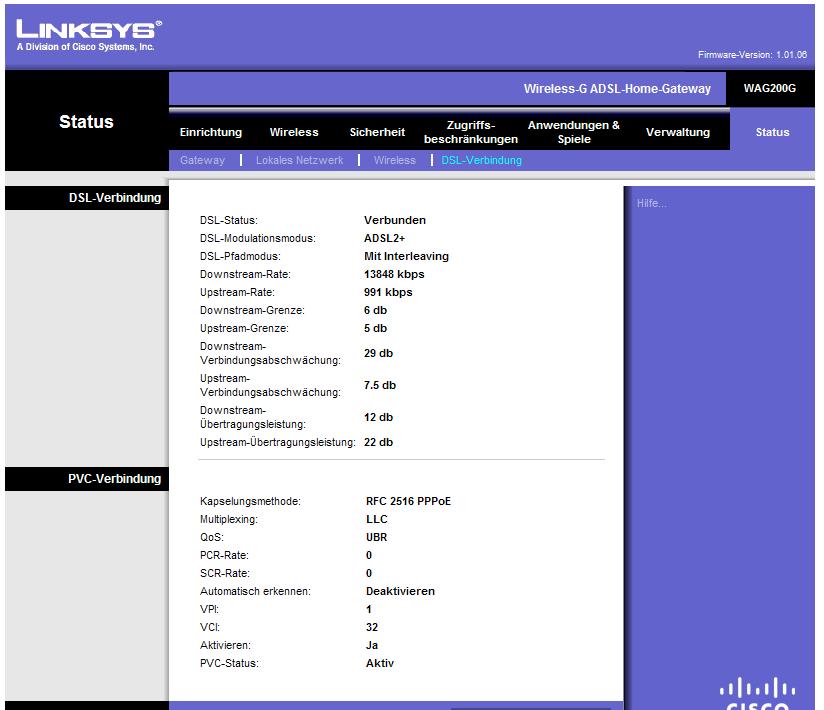Switch to the Wireless main navigation tab
The width and height of the screenshot is (824, 710).
point(294,132)
